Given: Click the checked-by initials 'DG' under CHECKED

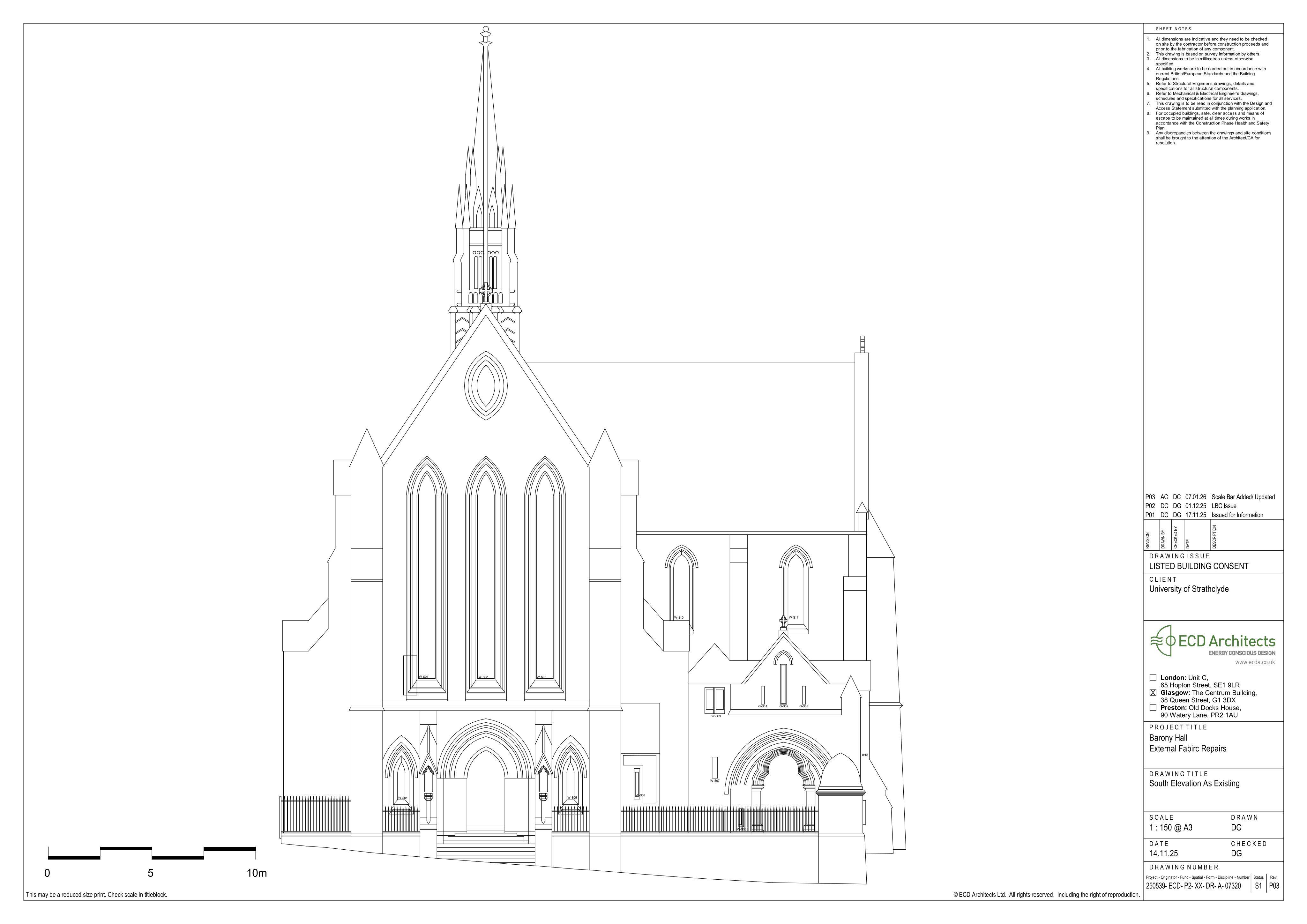Looking at the screenshot, I should click(1236, 853).
